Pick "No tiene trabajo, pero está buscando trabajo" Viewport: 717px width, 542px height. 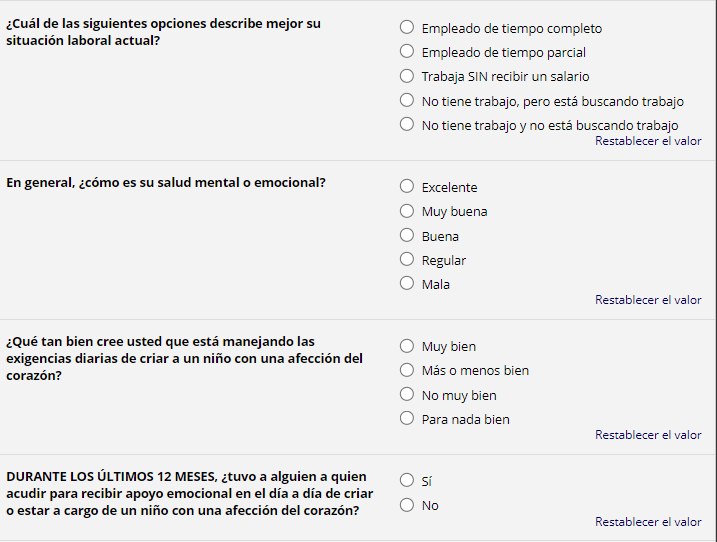[x=406, y=101]
